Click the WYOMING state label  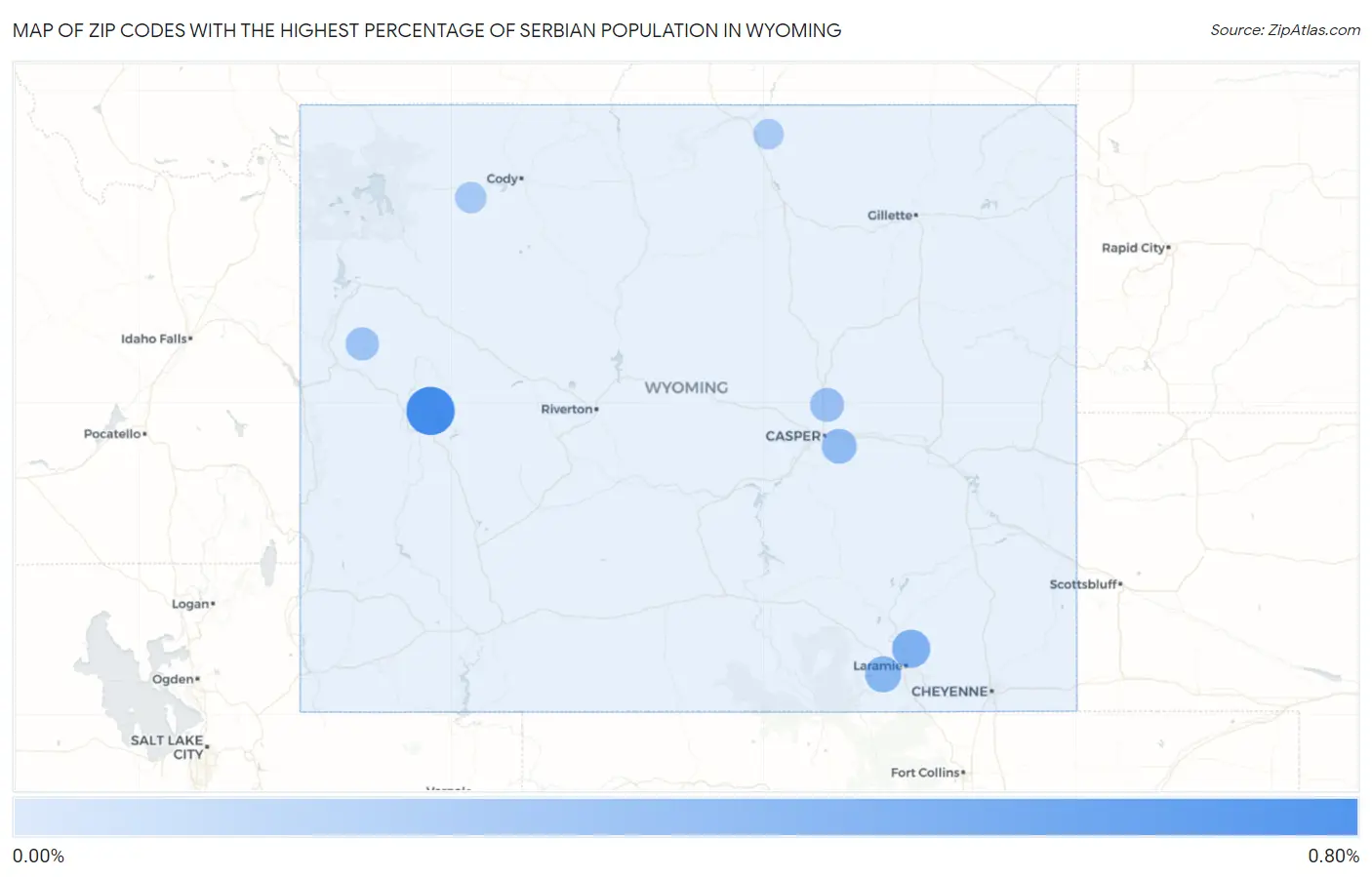tap(686, 387)
